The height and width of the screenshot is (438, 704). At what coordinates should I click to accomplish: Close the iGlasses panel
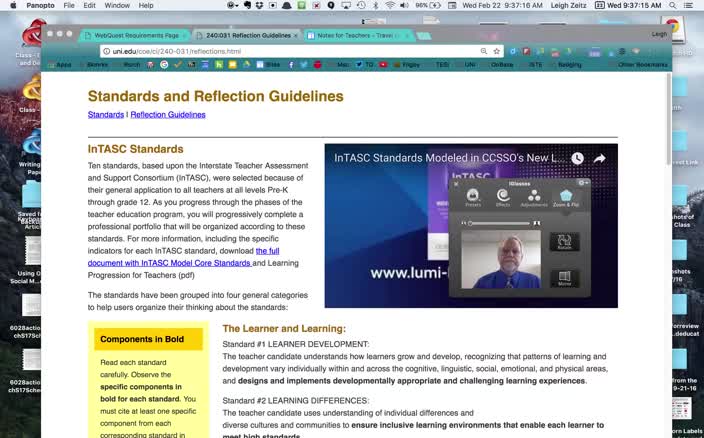[x=456, y=184]
